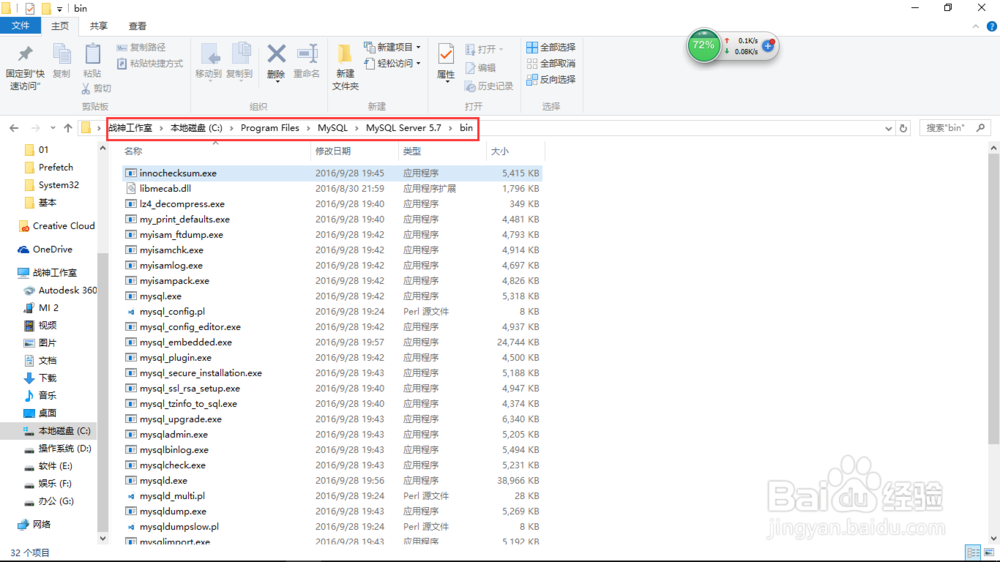1000x562 pixels.
Task: Click the Edit ribbon button
Action: (x=481, y=68)
